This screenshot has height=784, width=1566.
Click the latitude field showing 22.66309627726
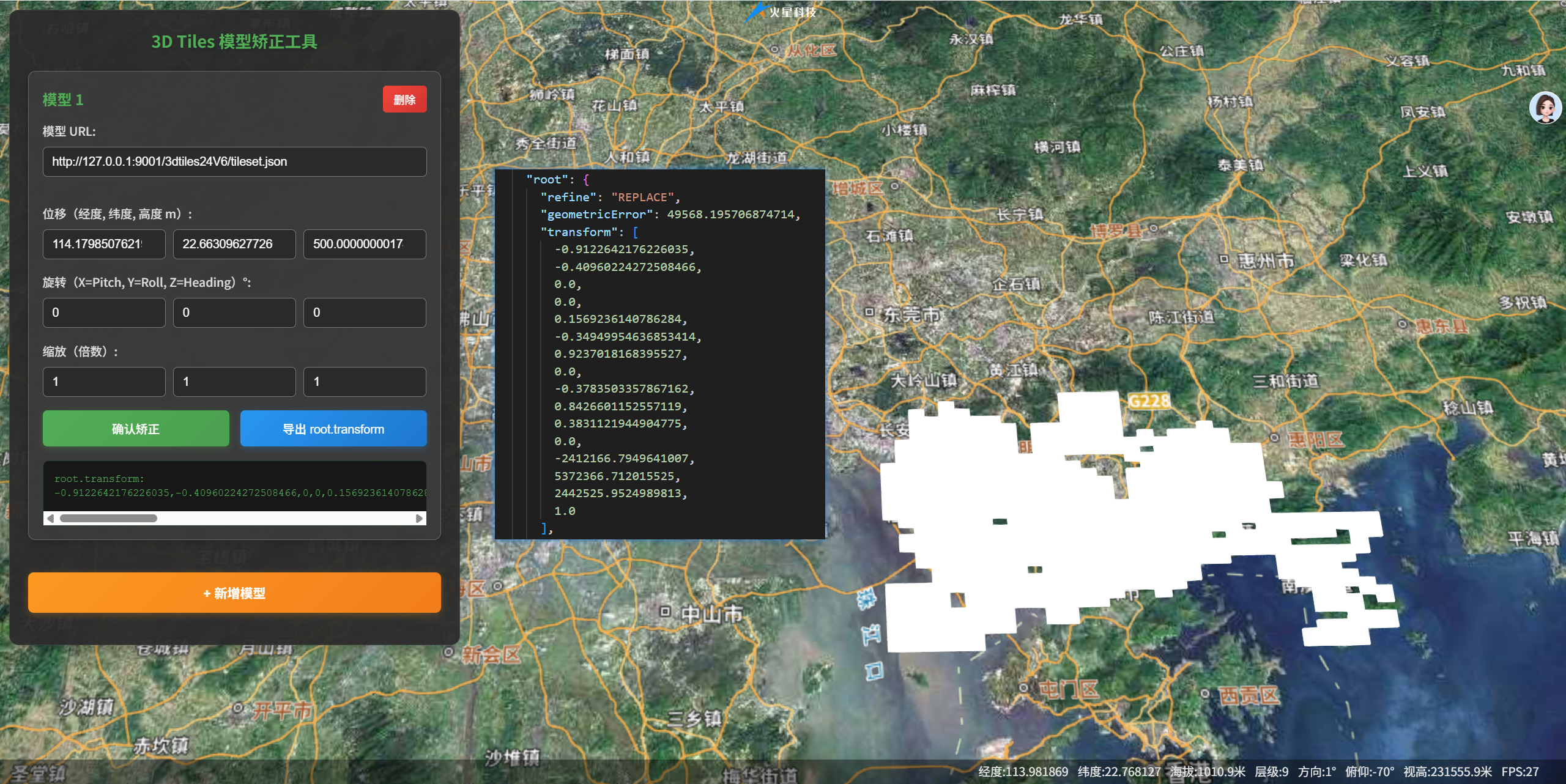[x=234, y=244]
